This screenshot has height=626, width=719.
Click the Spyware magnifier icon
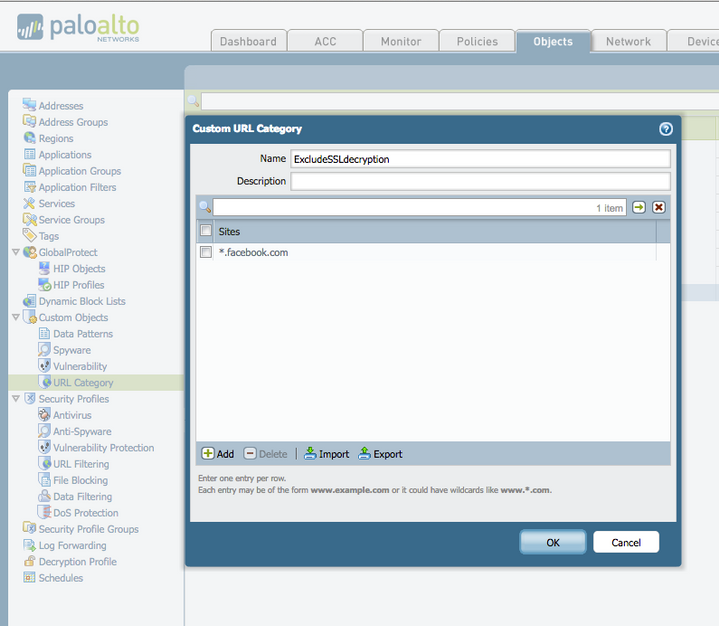pos(44,349)
